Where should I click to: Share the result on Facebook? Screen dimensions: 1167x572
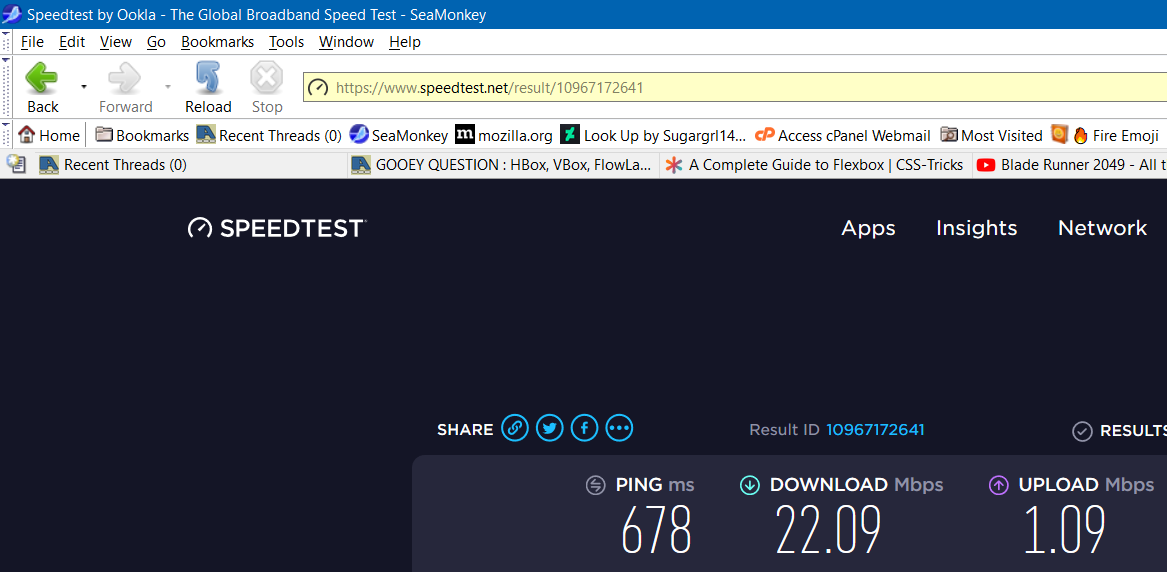tap(584, 429)
